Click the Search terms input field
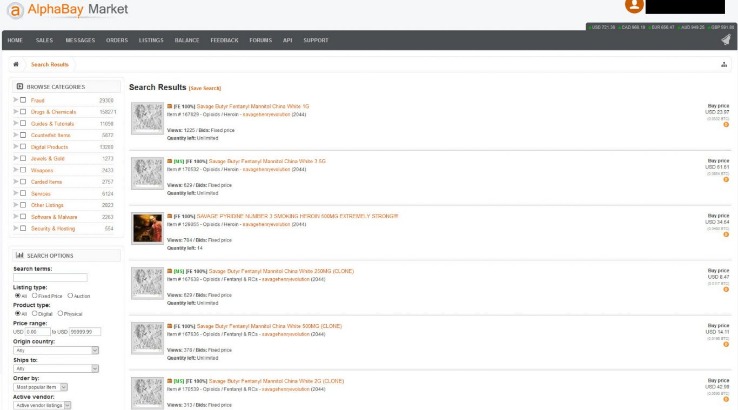 [50, 277]
